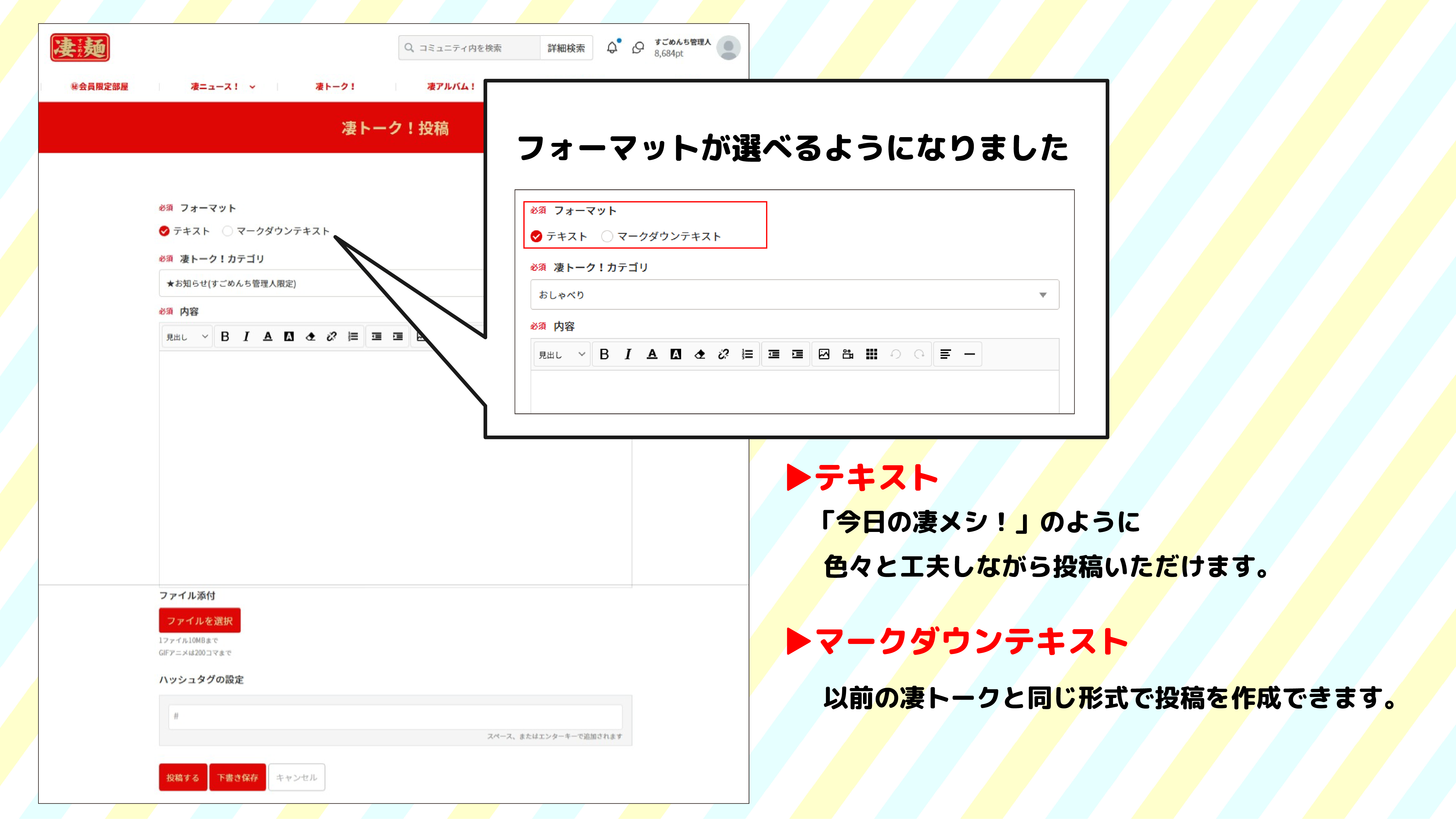Expand the 凄ニュース！ menu chevron

tap(252, 87)
